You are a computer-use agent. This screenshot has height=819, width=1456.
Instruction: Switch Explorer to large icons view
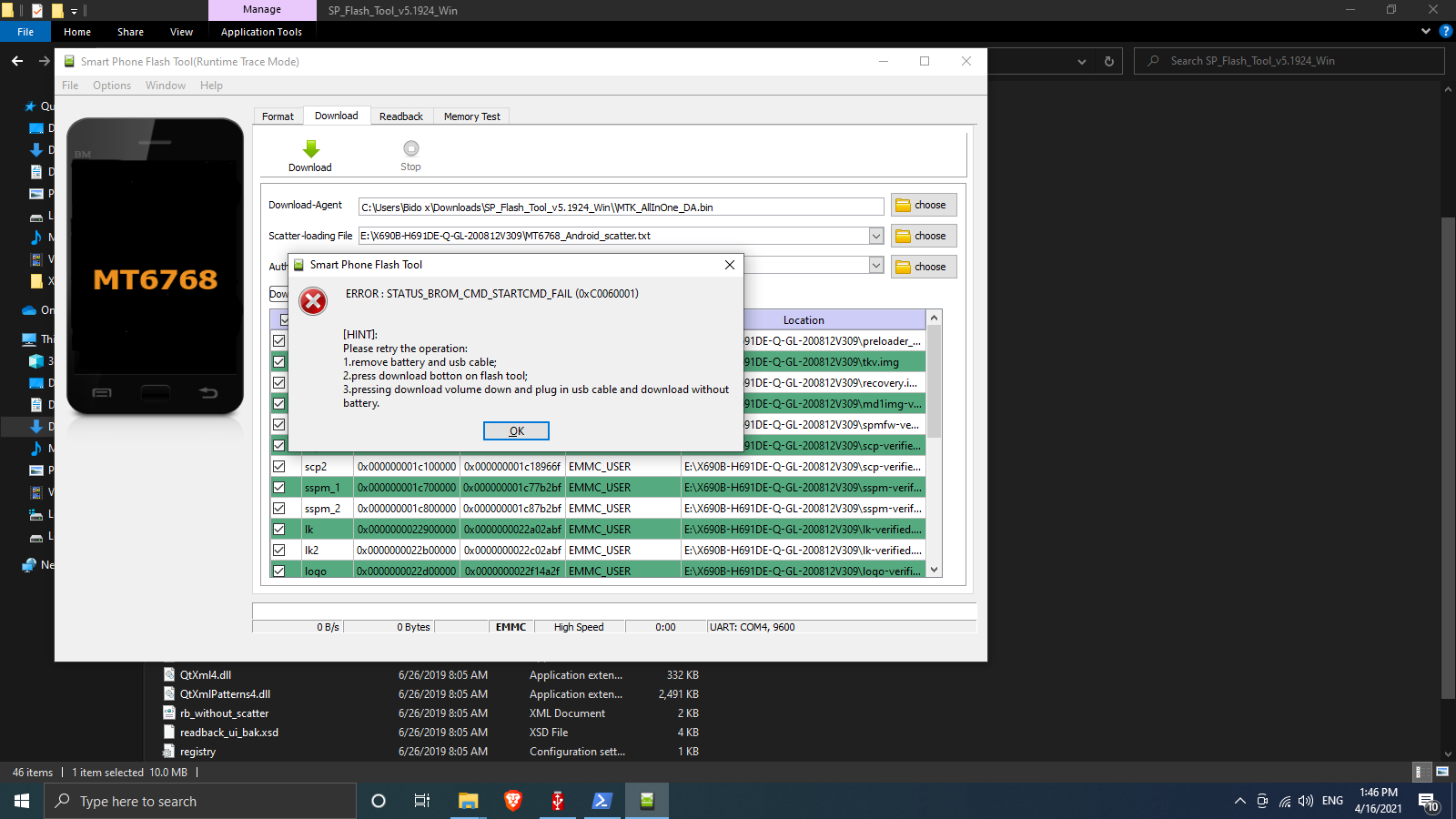coord(1442,772)
